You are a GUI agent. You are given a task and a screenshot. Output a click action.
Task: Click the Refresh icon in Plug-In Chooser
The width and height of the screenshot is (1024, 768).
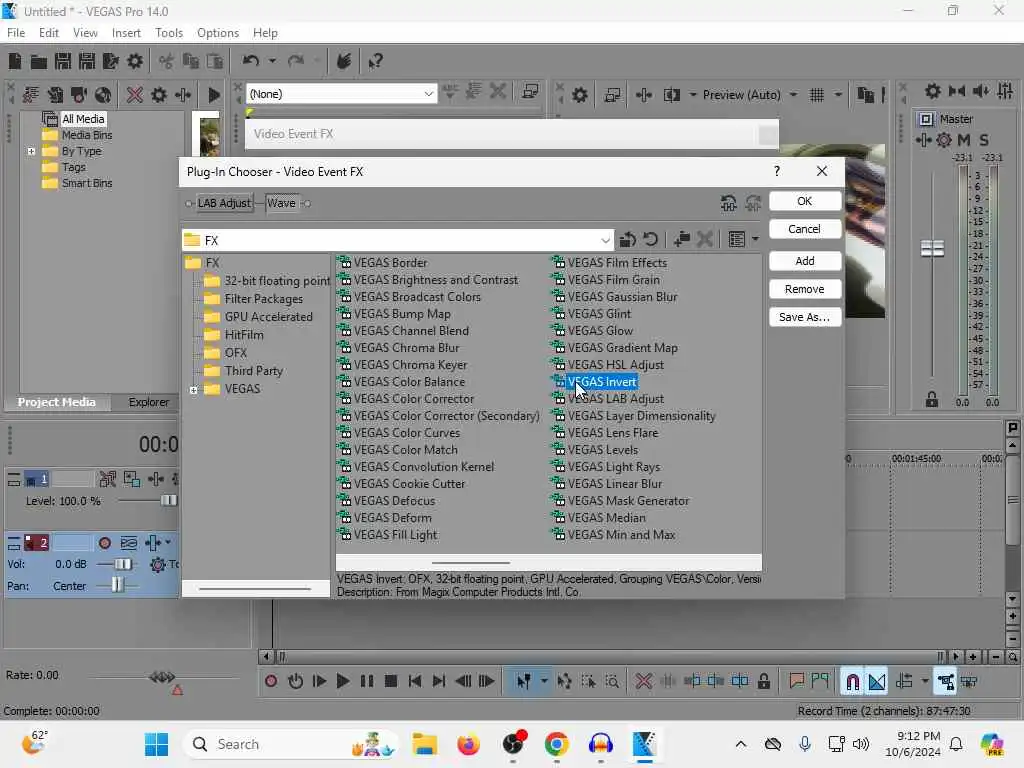tap(650, 240)
